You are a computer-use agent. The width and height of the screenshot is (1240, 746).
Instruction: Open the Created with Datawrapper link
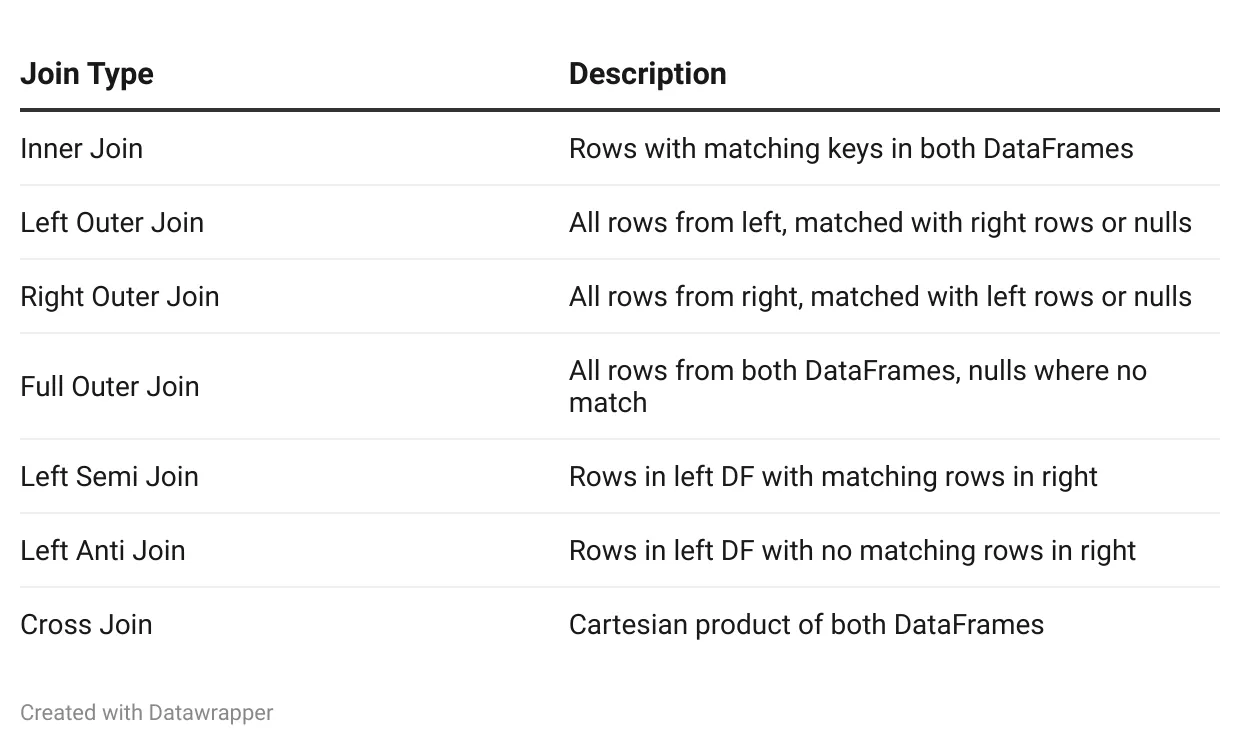pos(147,712)
